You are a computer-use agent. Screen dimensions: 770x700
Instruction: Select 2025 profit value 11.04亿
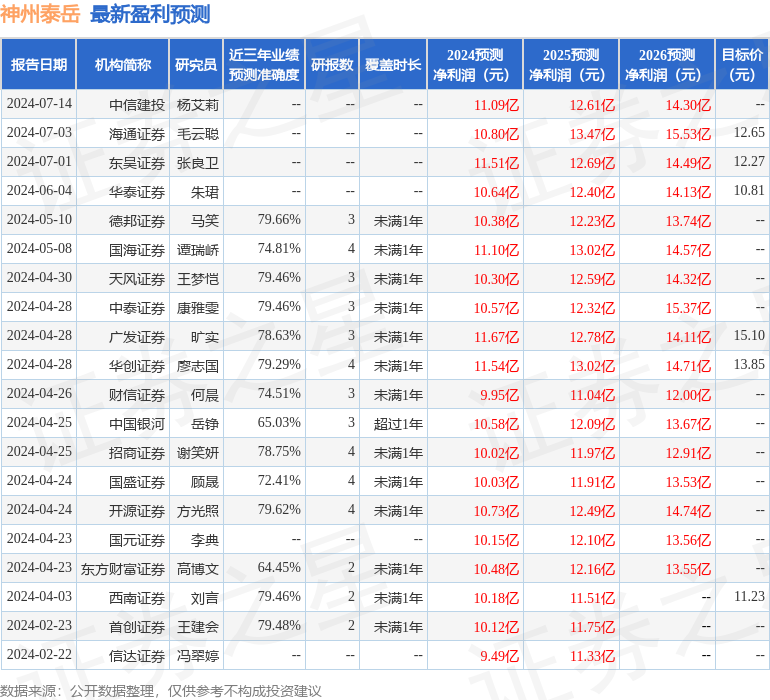point(592,394)
